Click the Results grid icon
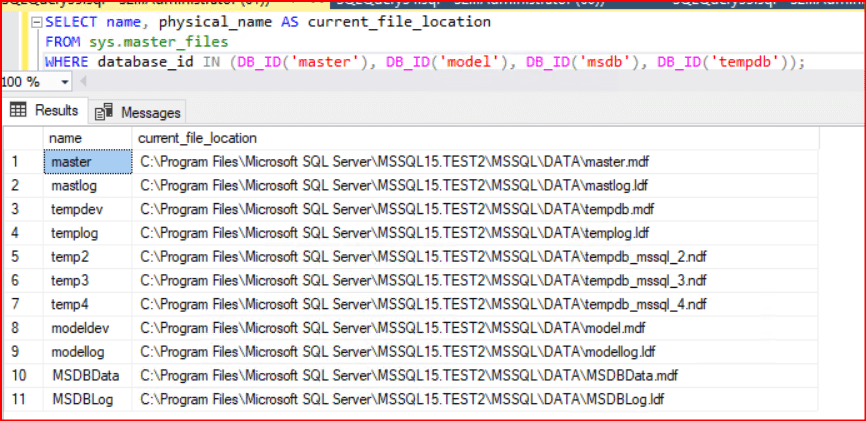The image size is (866, 421). [x=18, y=110]
